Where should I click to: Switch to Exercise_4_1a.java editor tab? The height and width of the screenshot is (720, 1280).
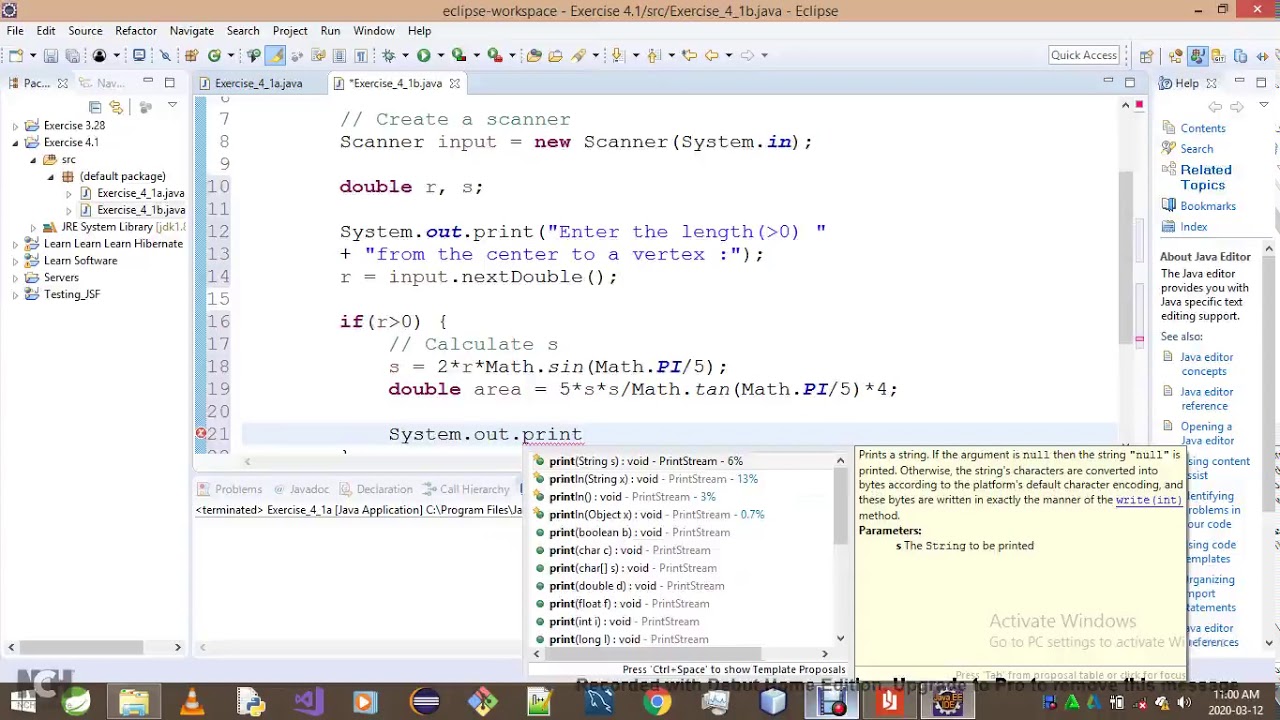[x=258, y=83]
